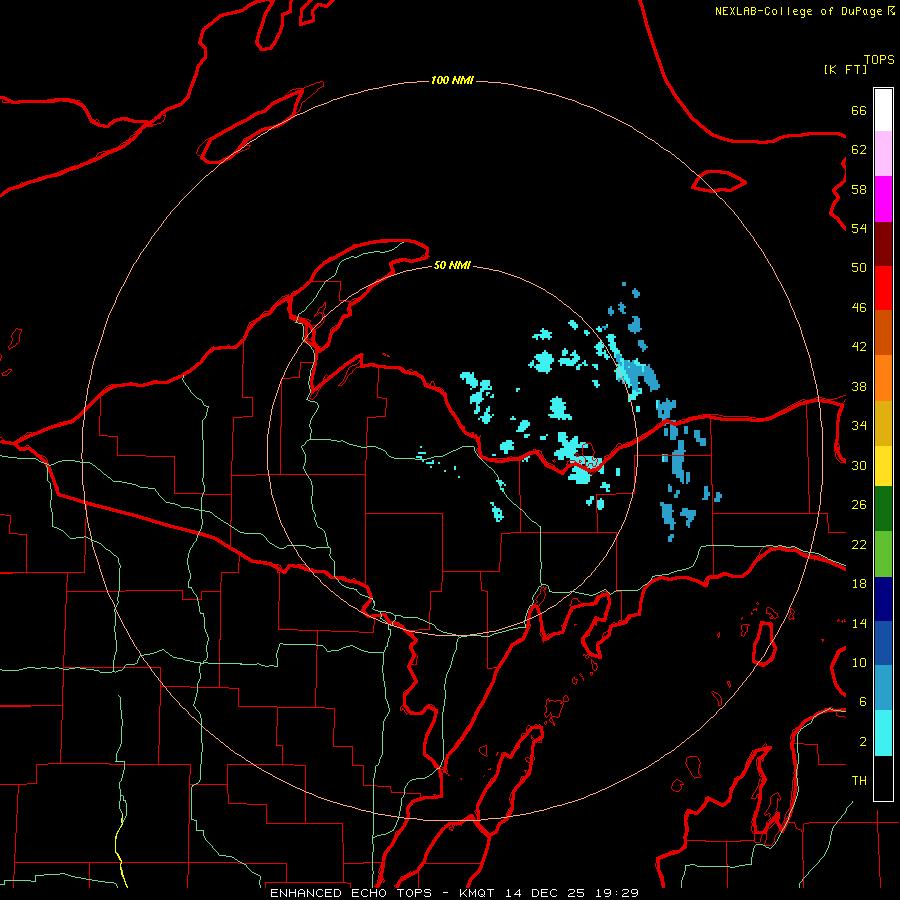Click the 34 legend value label
The height and width of the screenshot is (900, 900).
point(859,426)
